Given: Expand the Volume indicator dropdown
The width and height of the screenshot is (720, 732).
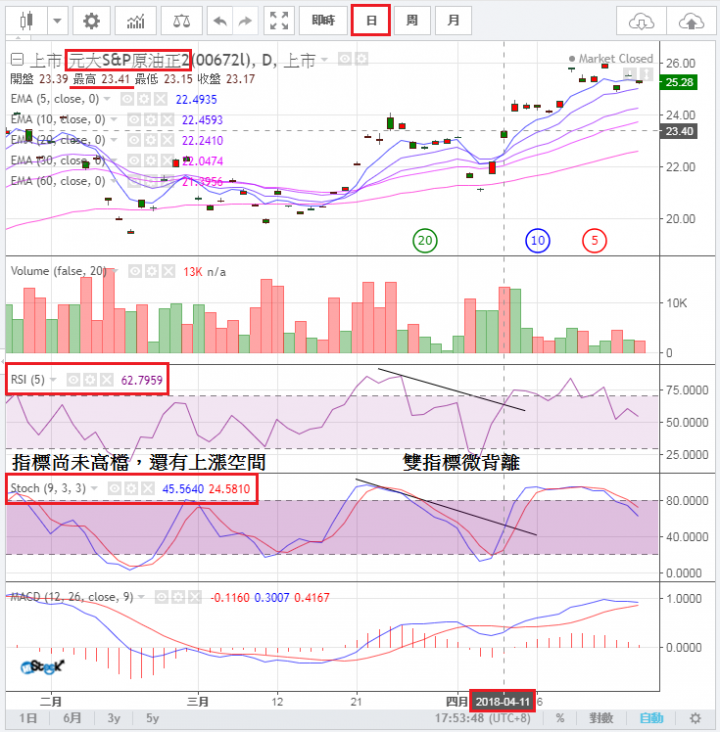Looking at the screenshot, I should point(115,271).
